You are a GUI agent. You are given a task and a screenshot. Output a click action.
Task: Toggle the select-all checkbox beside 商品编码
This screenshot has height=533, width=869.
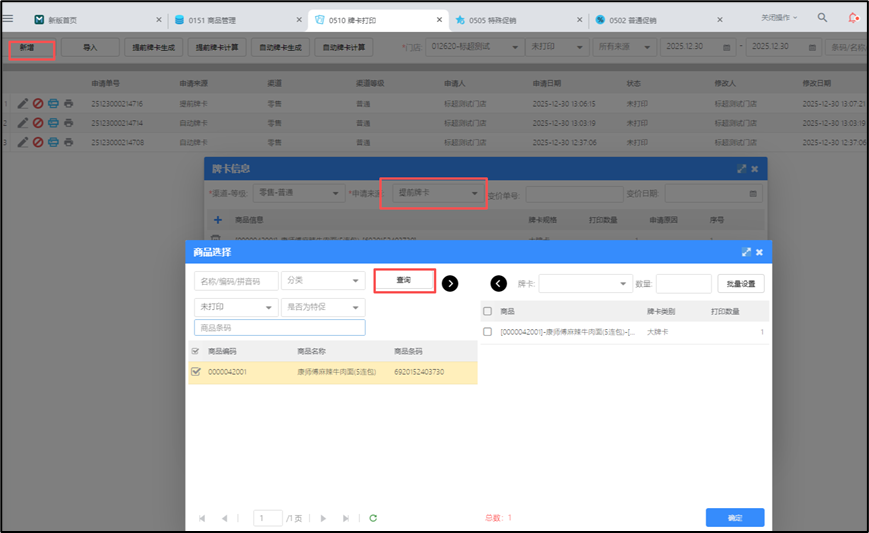(195, 351)
